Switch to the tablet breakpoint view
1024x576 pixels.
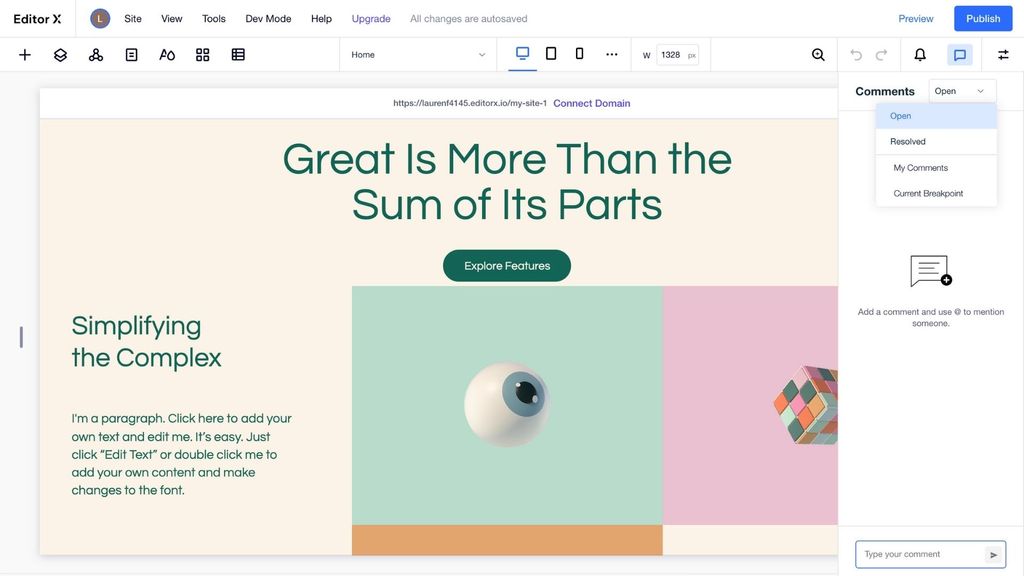(549, 52)
